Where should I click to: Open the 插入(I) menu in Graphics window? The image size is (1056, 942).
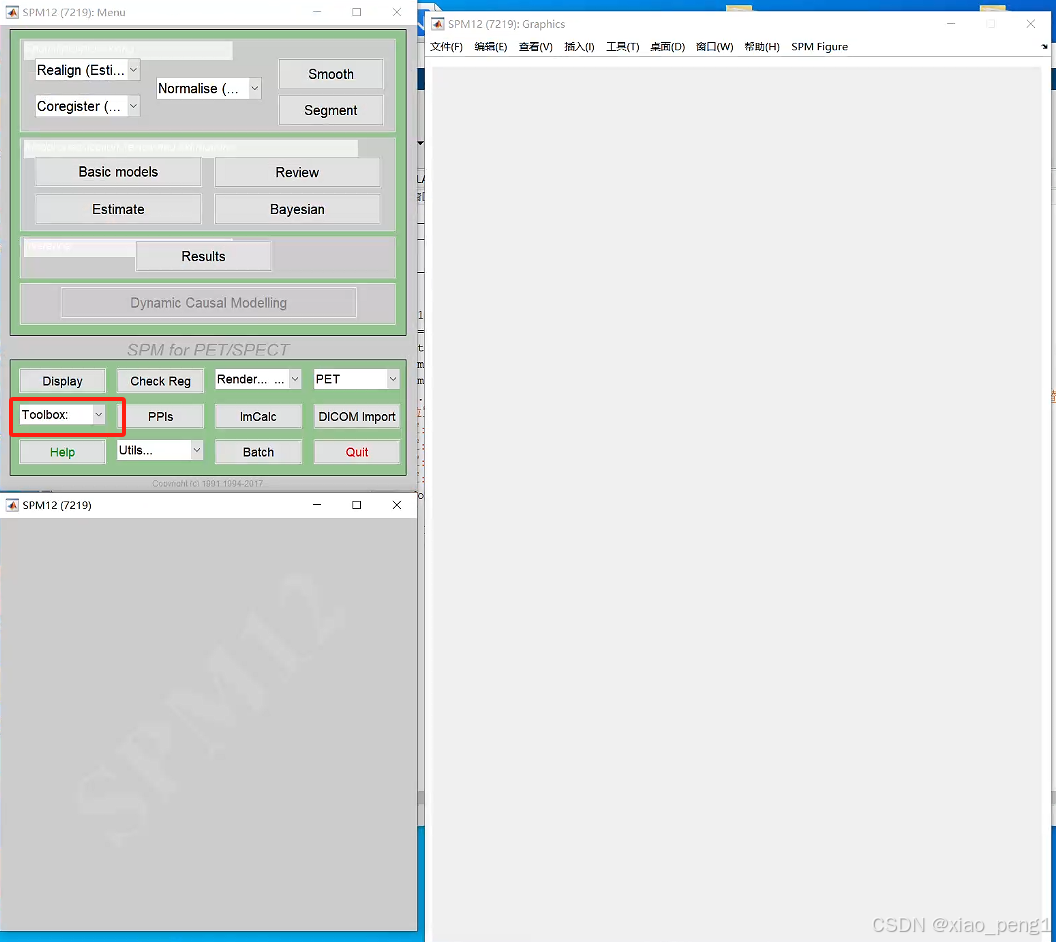click(x=579, y=46)
